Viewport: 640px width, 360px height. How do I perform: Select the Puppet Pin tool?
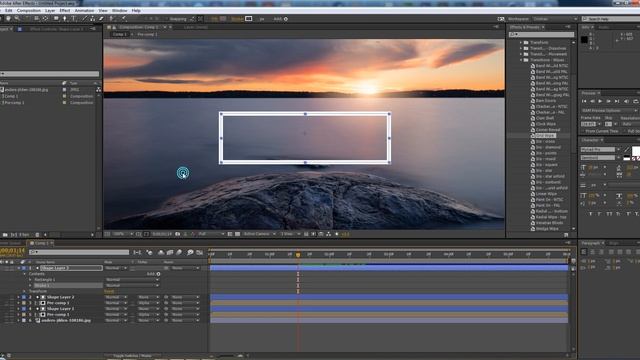(124, 19)
